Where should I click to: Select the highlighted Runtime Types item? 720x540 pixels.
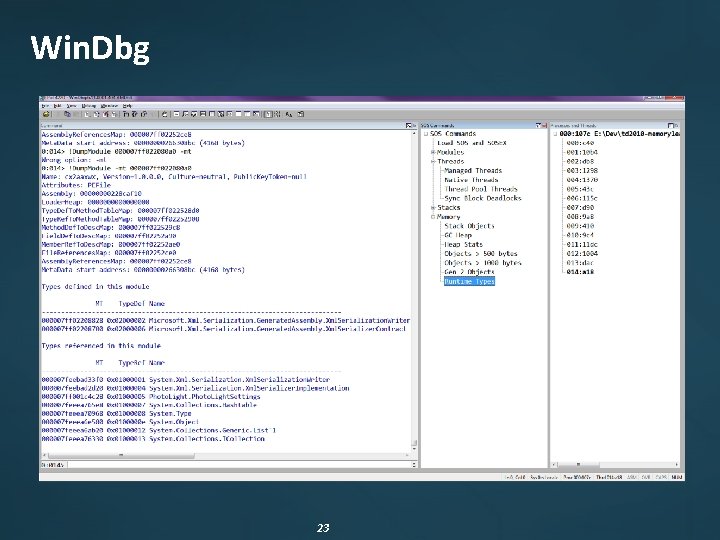469,281
